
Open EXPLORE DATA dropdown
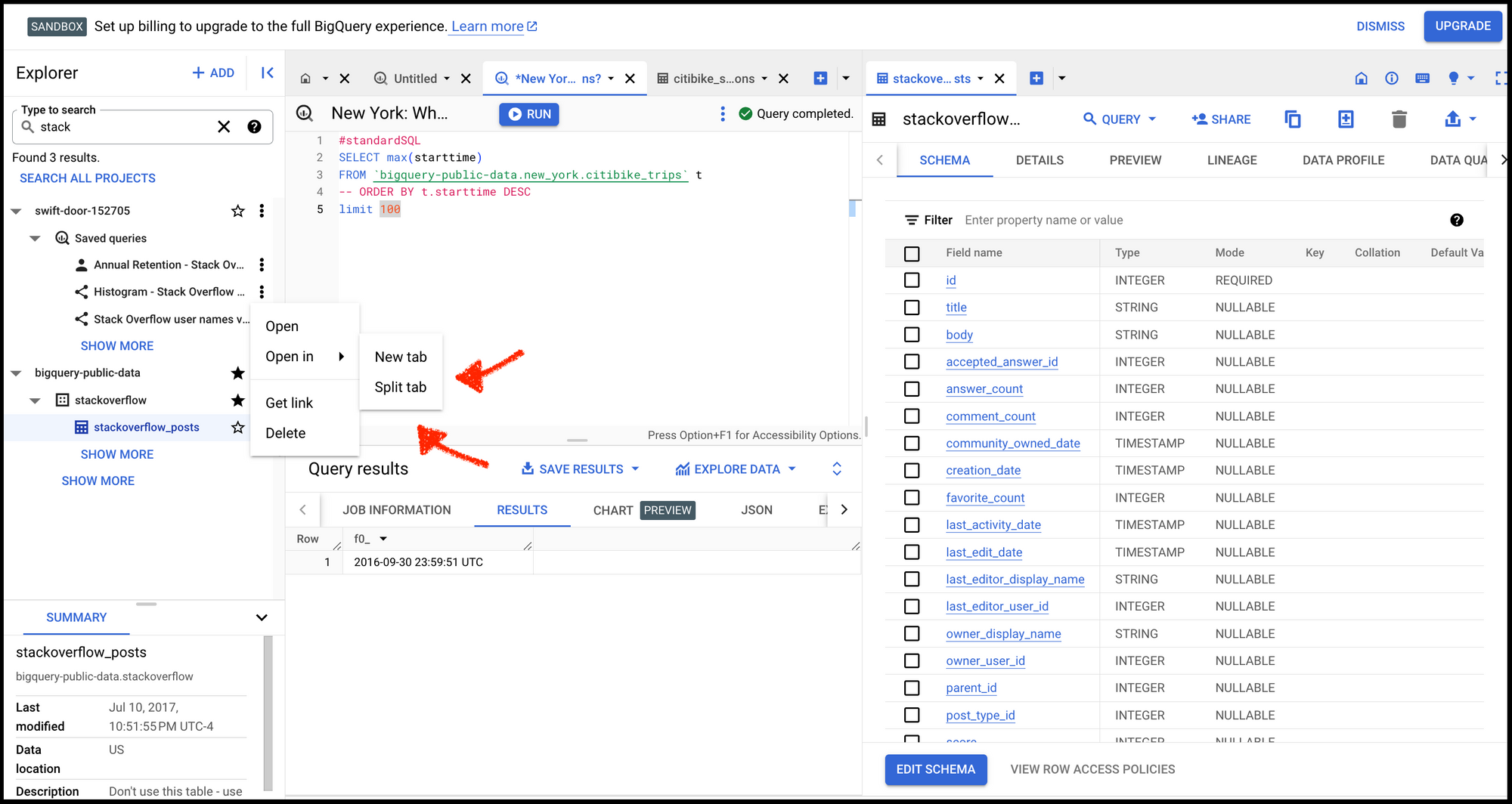point(736,469)
